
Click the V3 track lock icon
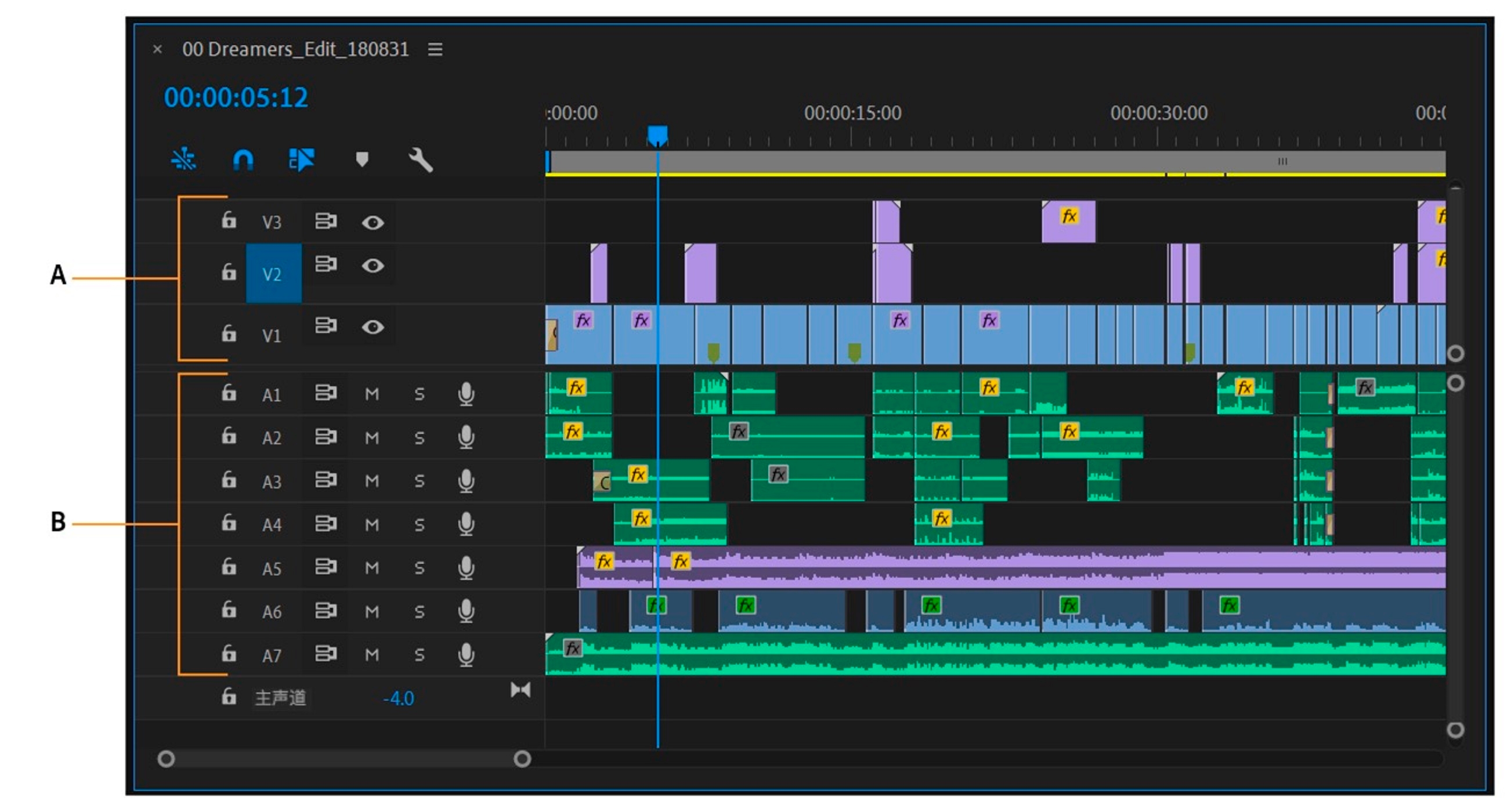[229, 221]
